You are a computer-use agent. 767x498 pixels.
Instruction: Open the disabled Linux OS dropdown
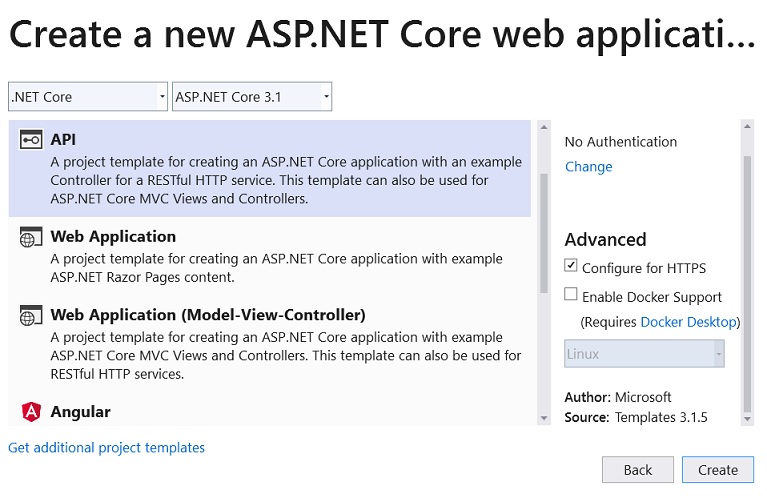coord(644,353)
